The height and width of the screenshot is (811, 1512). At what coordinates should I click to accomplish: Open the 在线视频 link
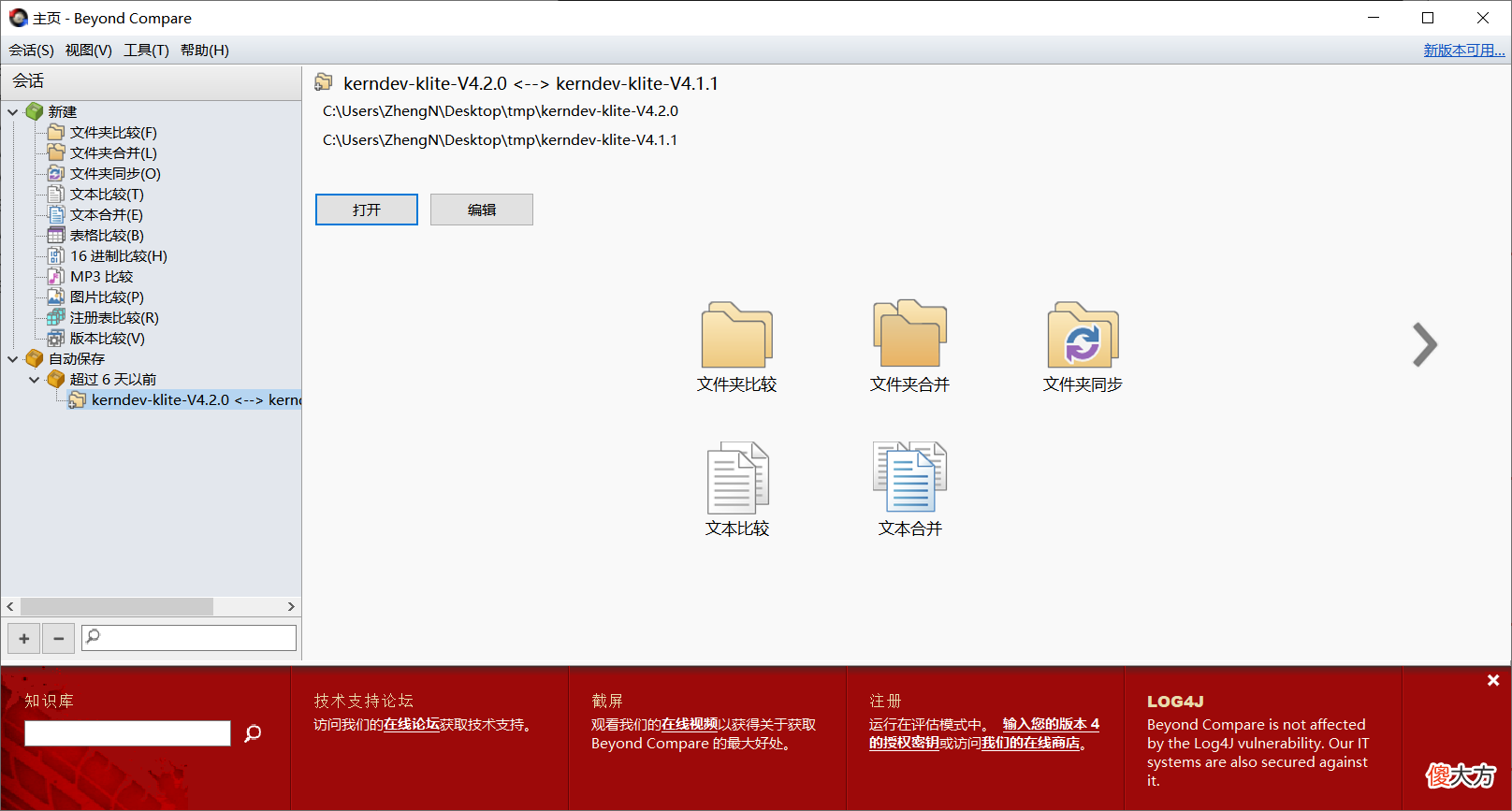[690, 725]
